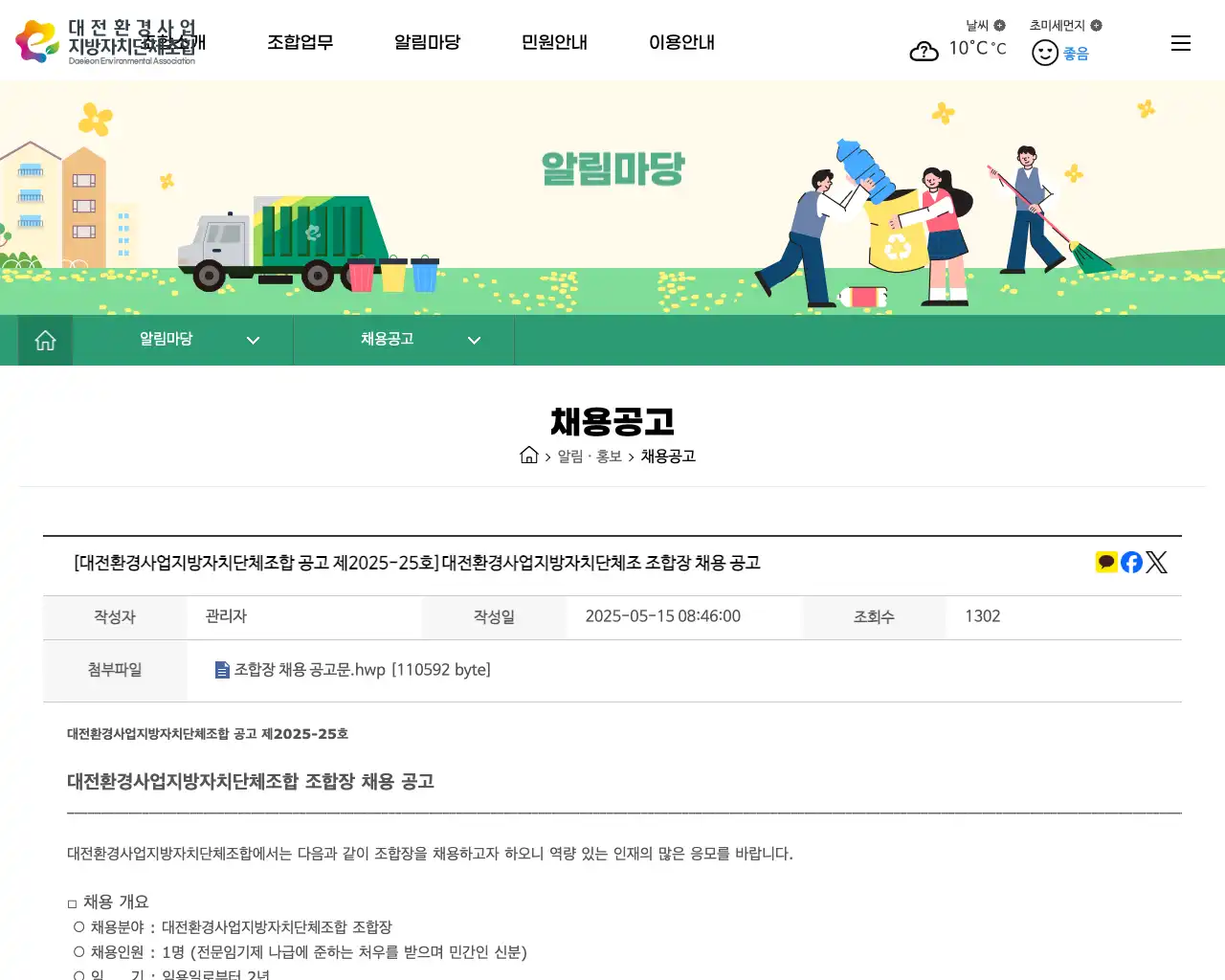Click the smiley air quality icon showing 좋음

coord(1045,52)
